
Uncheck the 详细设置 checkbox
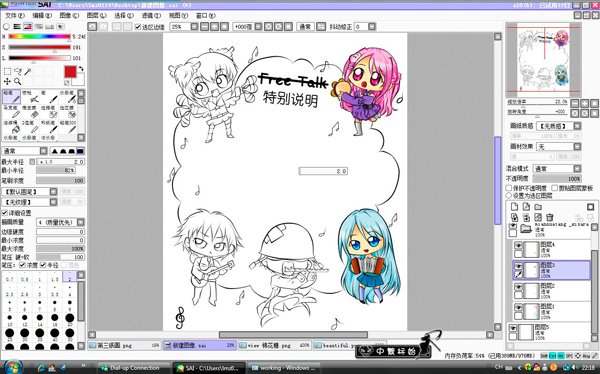(x=5, y=212)
